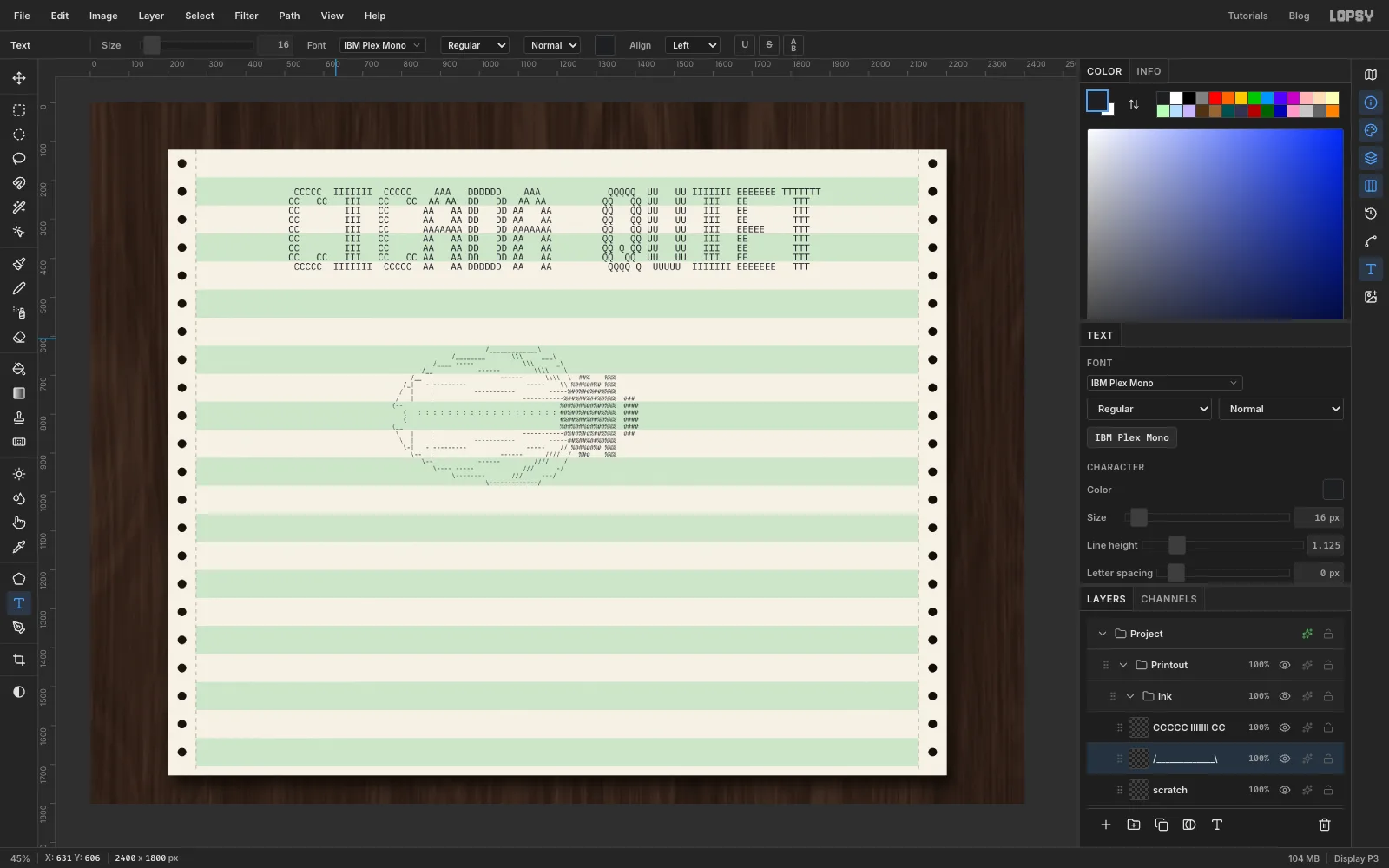
Task: Pick the red swatch in the palette
Action: [x=1215, y=98]
